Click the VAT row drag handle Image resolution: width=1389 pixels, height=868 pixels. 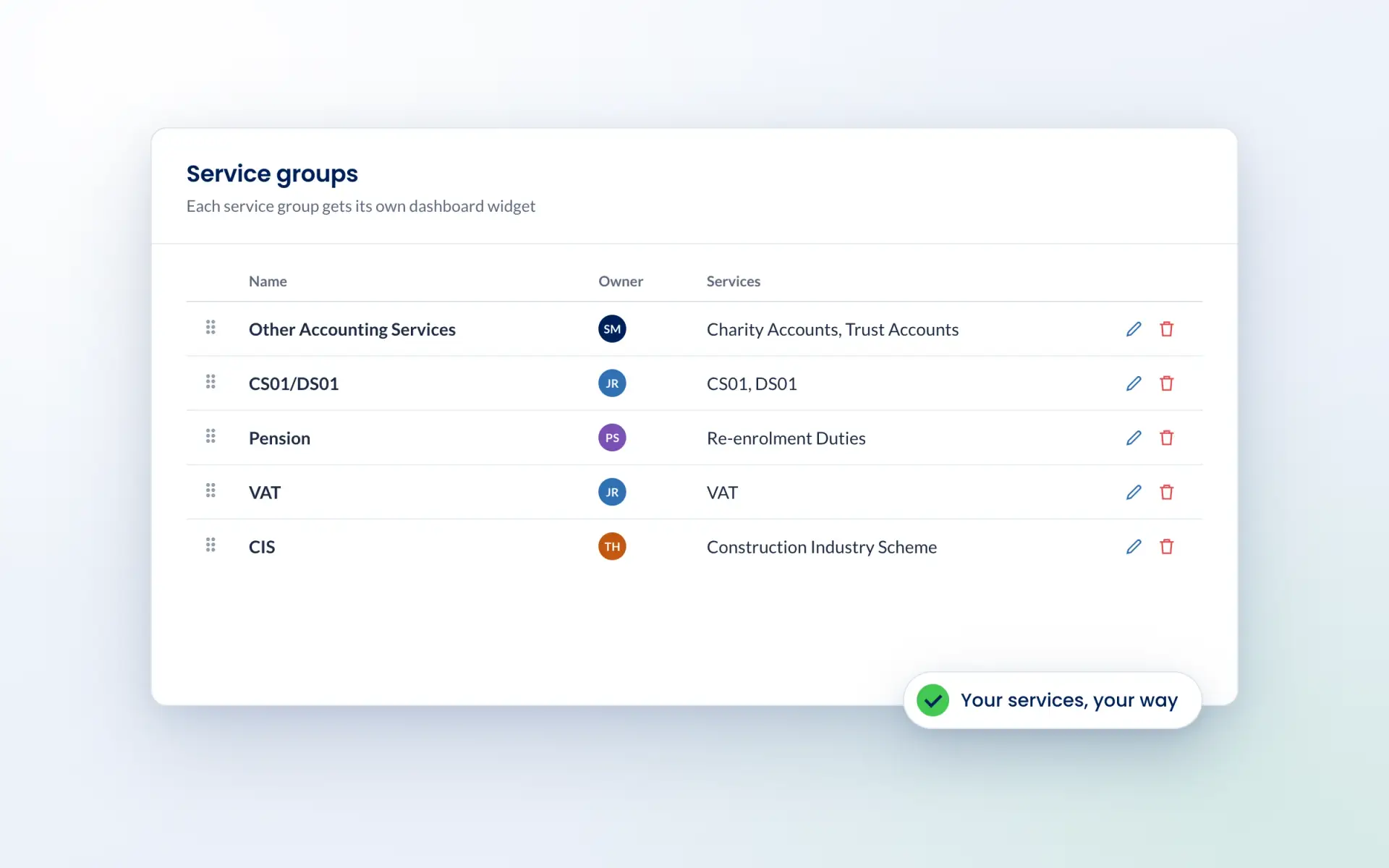point(211,490)
